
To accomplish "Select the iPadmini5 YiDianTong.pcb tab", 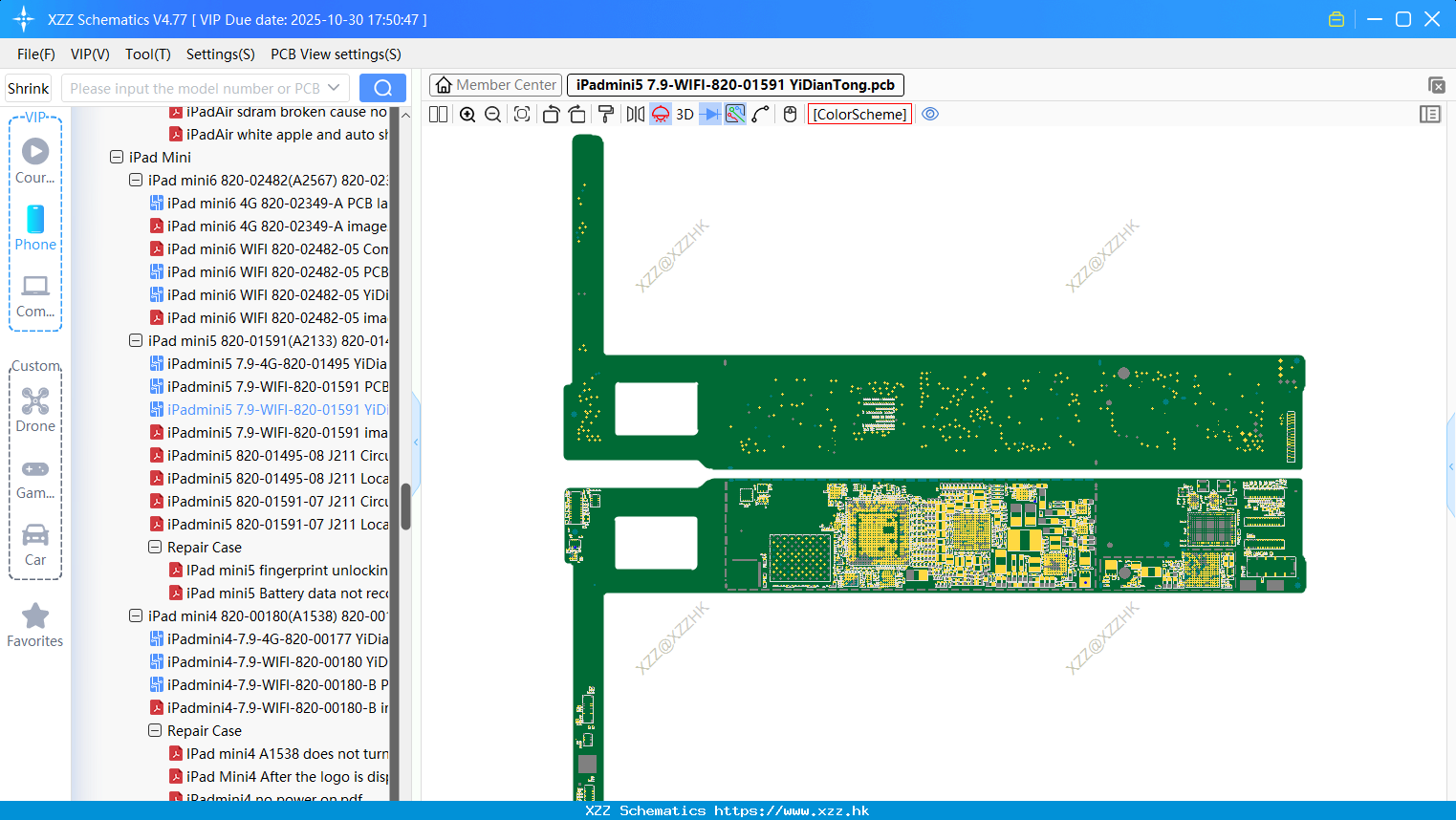I will 735,85.
